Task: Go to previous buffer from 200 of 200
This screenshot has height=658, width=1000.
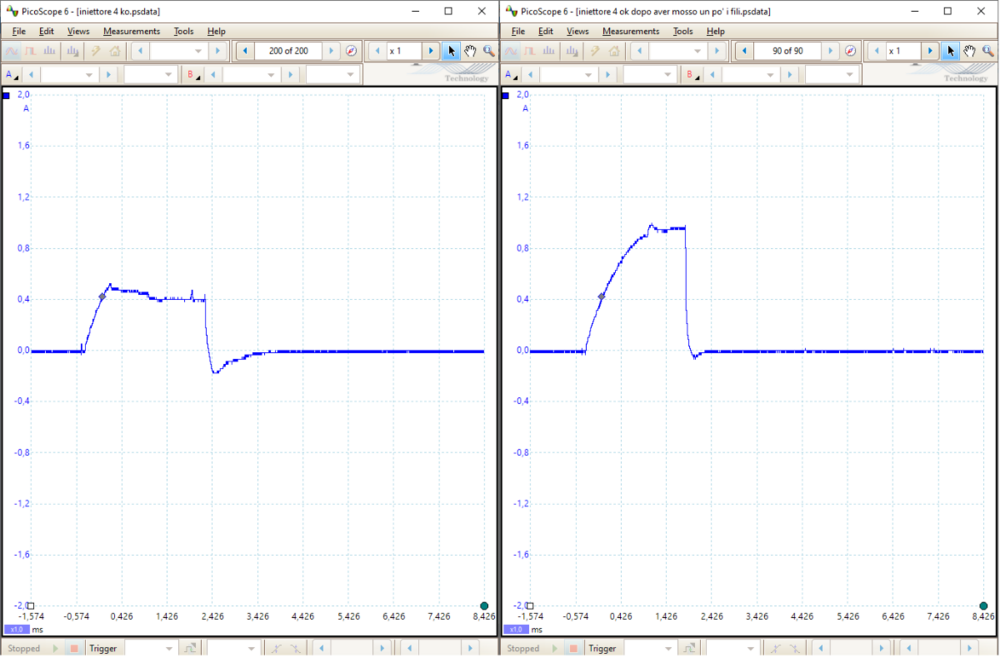Action: pyautogui.click(x=245, y=51)
